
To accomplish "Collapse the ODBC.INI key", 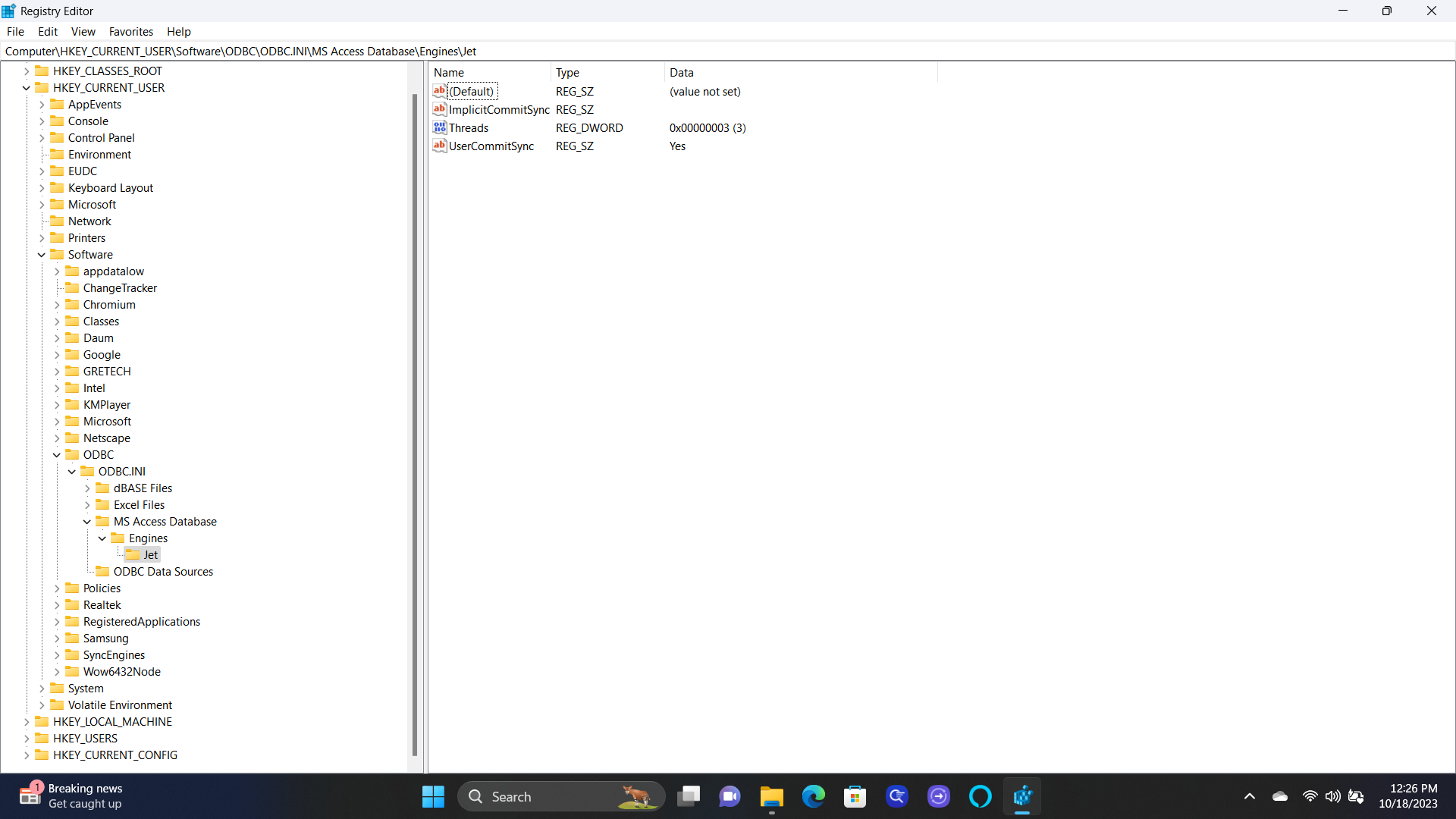I will click(x=72, y=472).
